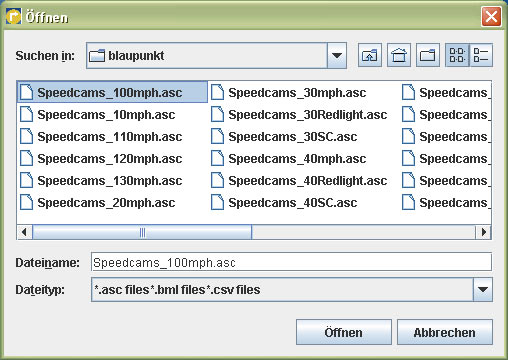Click the file icon of Speedcams_130mph.asc
Viewport: 508px width, 360px height.
tap(26, 180)
